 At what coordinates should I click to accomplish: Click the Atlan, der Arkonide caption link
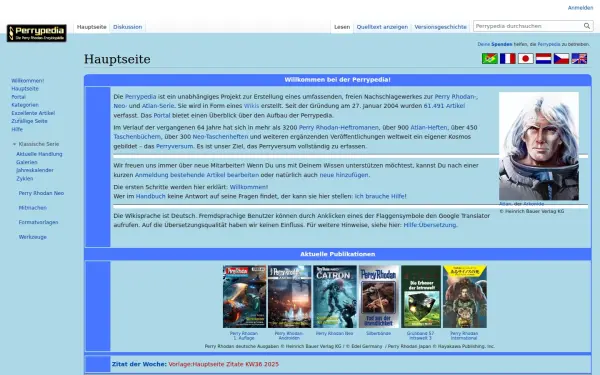tap(521, 204)
